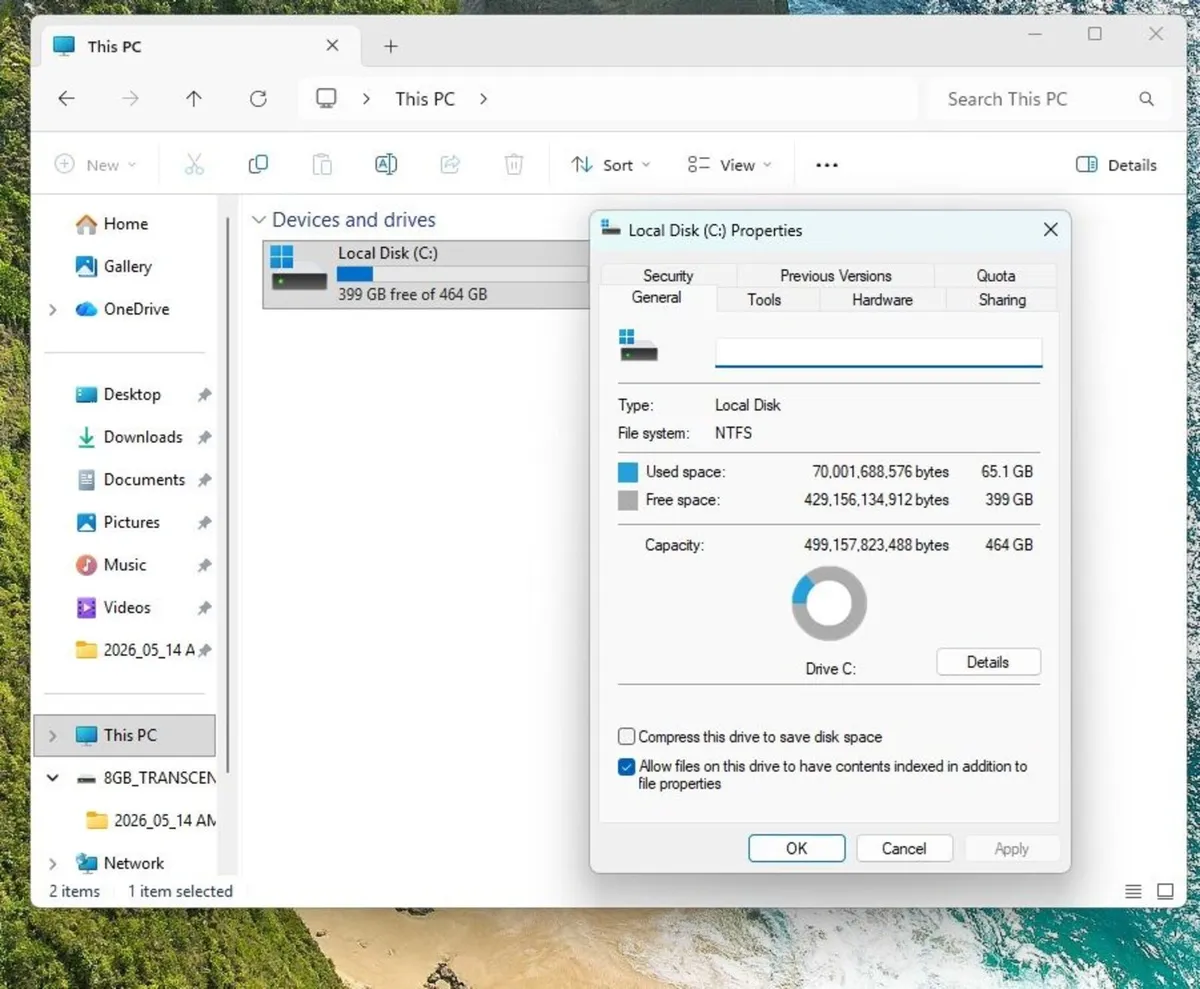Open the Previous Versions tab

836,275
